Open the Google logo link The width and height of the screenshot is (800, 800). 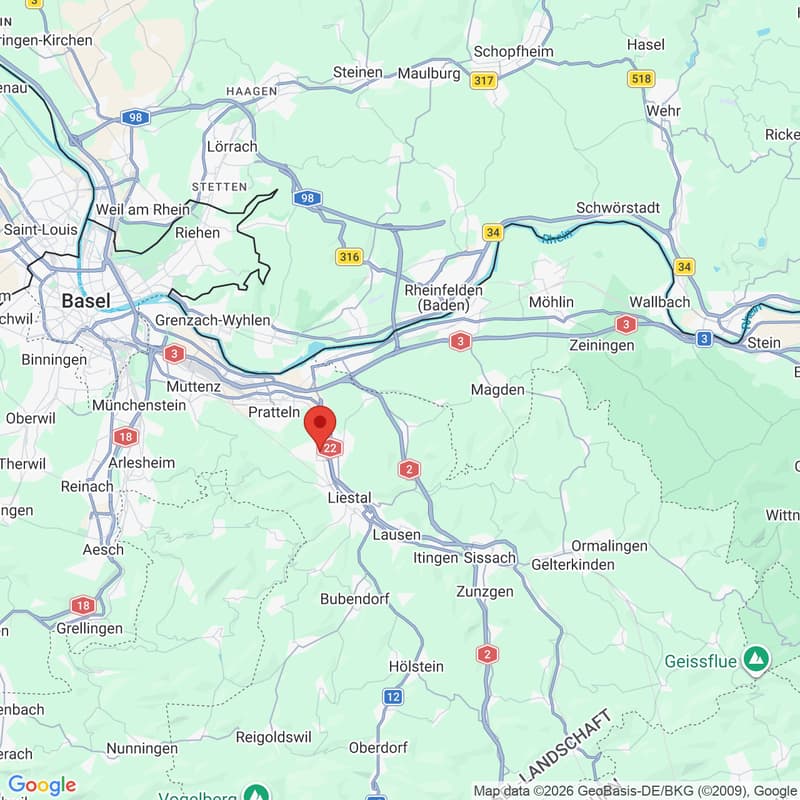42,785
